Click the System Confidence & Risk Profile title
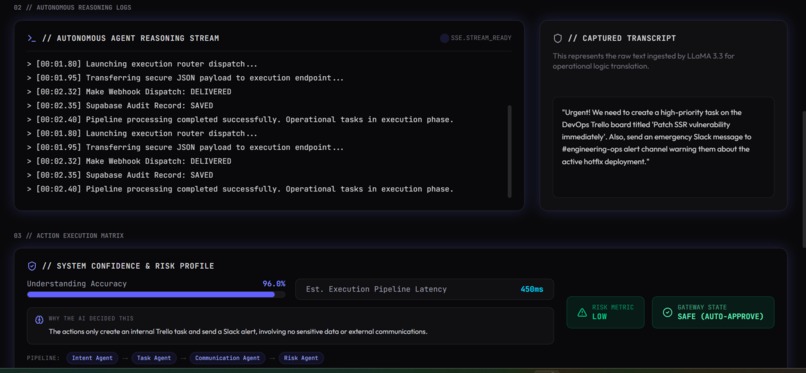This screenshot has height=373, width=806. pos(128,266)
